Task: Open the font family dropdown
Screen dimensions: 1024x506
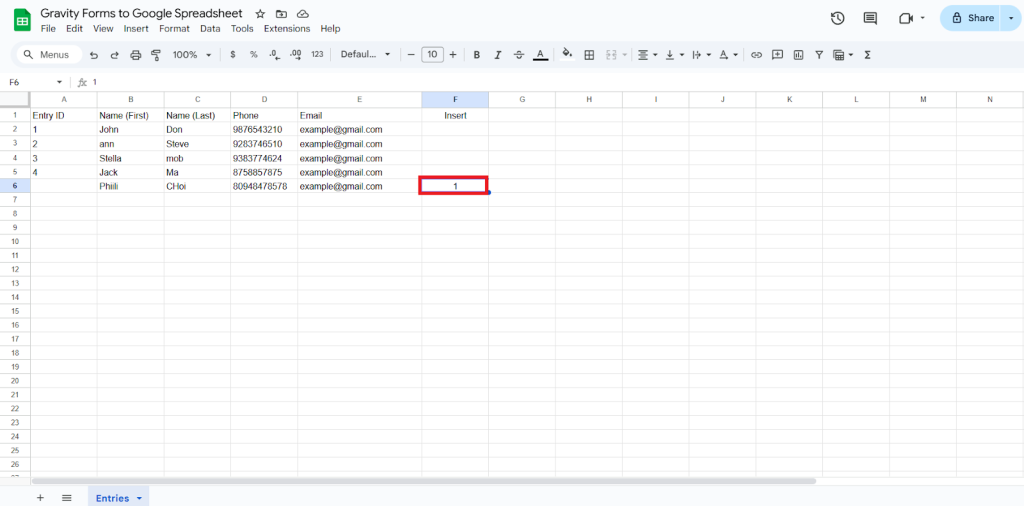Action: click(x=365, y=55)
